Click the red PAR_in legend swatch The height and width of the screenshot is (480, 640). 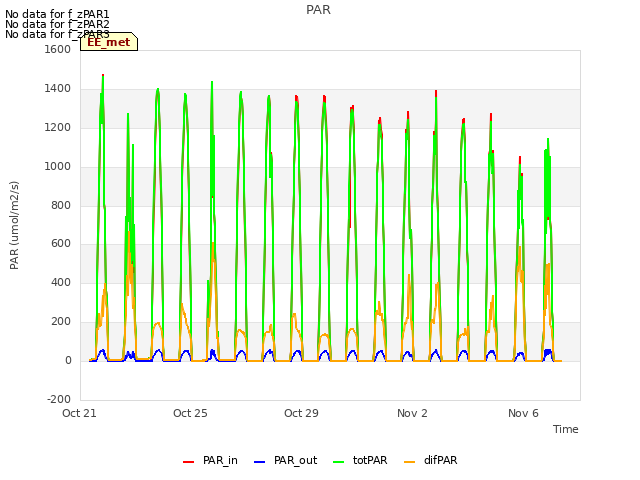tap(189, 462)
